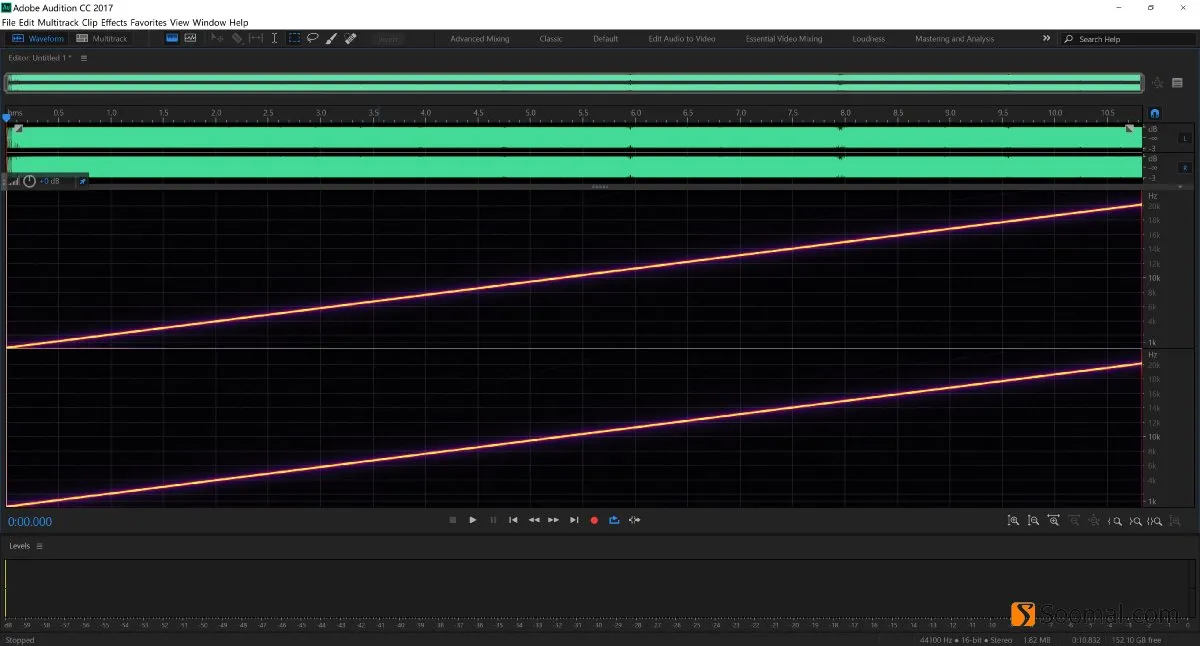Click Zoom Out Amplitude icon
The image size is (1200, 646).
1033,521
